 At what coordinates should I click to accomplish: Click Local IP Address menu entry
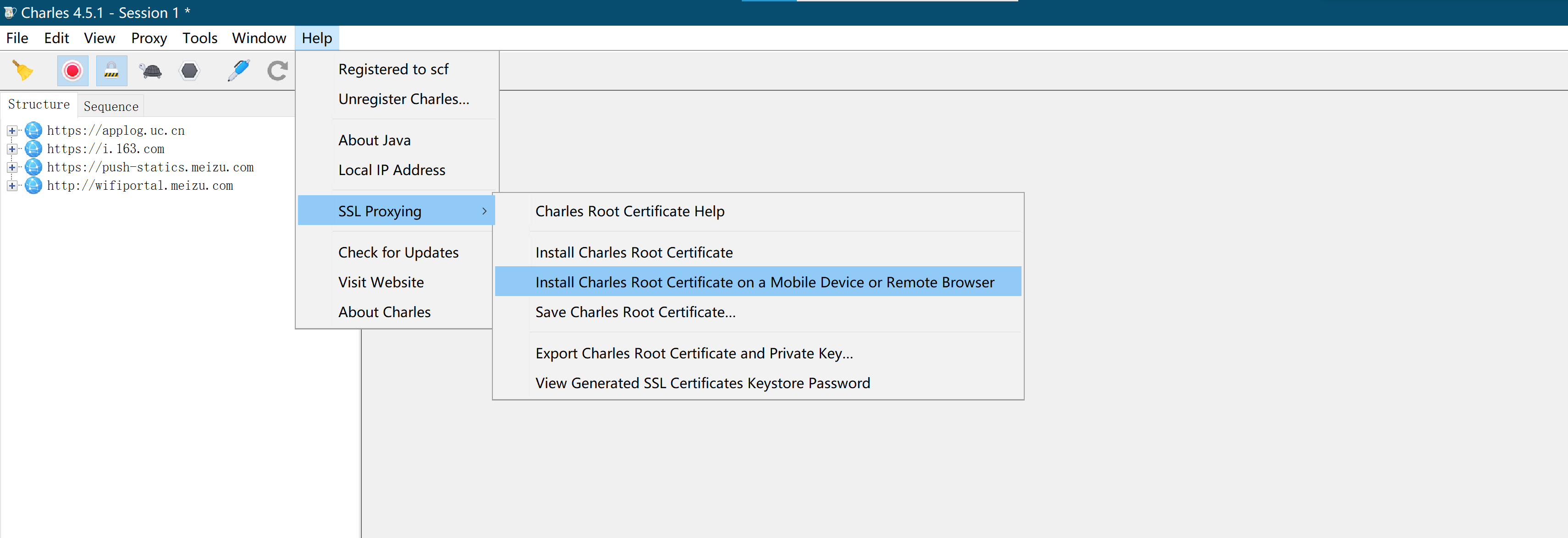pos(392,170)
